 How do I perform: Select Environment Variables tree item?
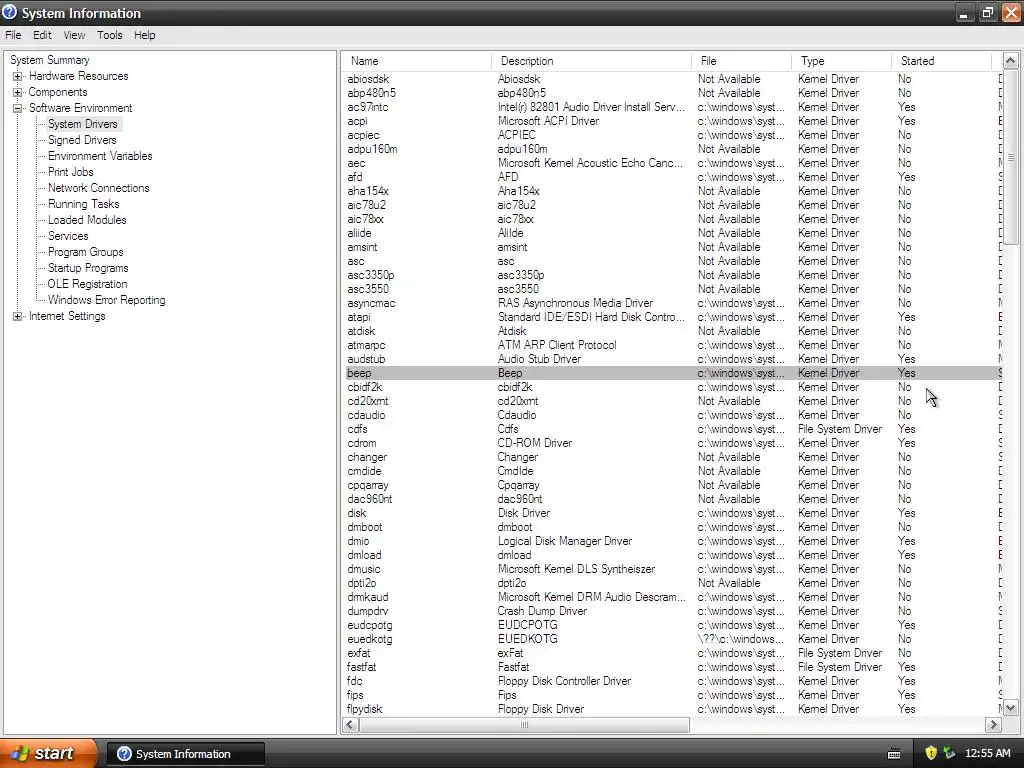(x=100, y=156)
